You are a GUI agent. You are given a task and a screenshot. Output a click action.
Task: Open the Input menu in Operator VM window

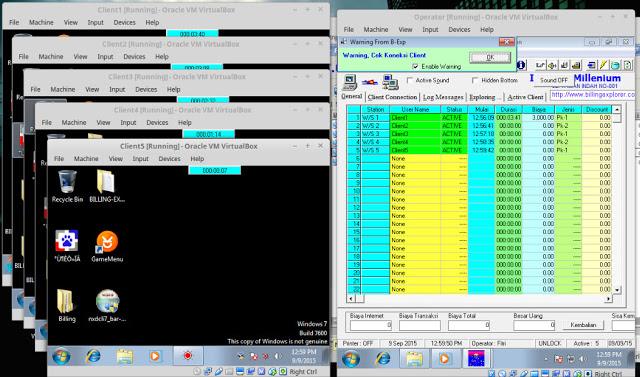click(430, 30)
